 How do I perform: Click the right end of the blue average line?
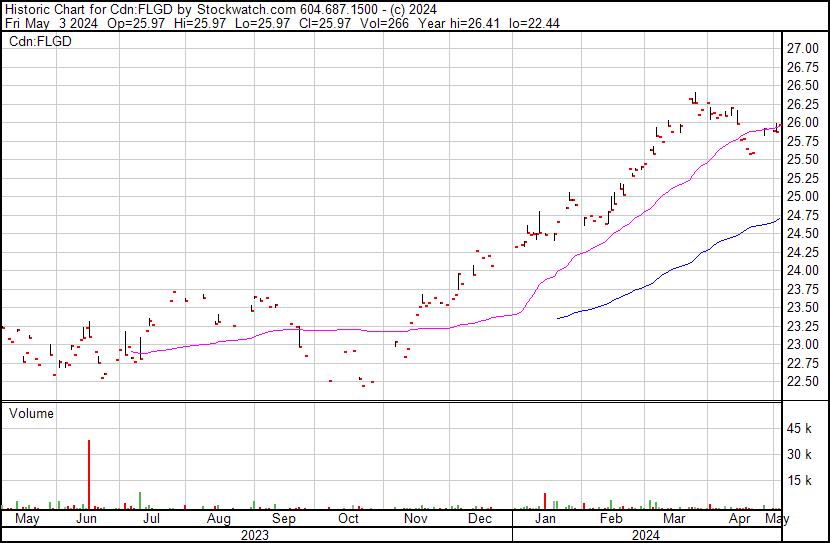tap(778, 219)
